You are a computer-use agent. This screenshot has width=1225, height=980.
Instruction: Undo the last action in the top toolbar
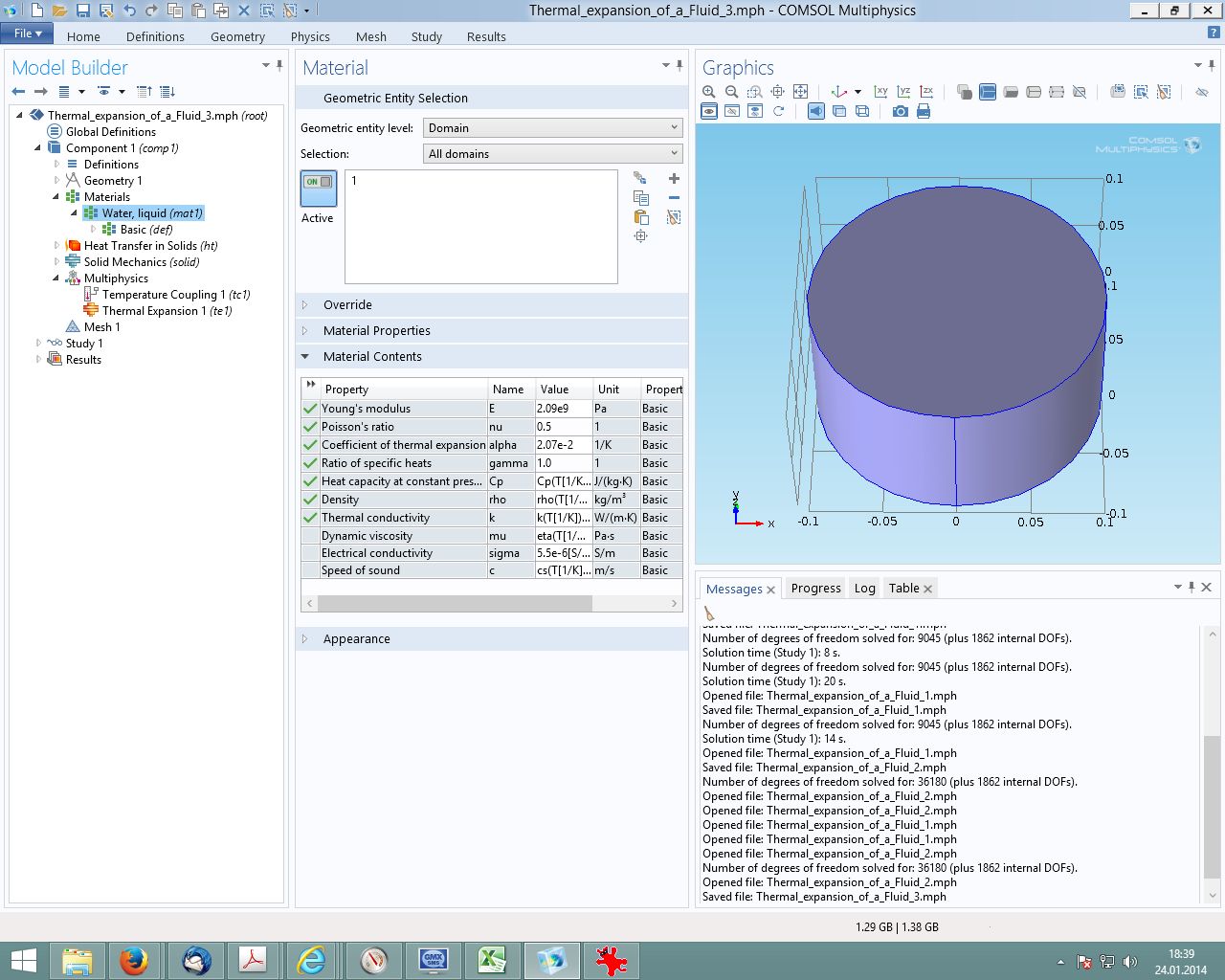click(x=129, y=11)
